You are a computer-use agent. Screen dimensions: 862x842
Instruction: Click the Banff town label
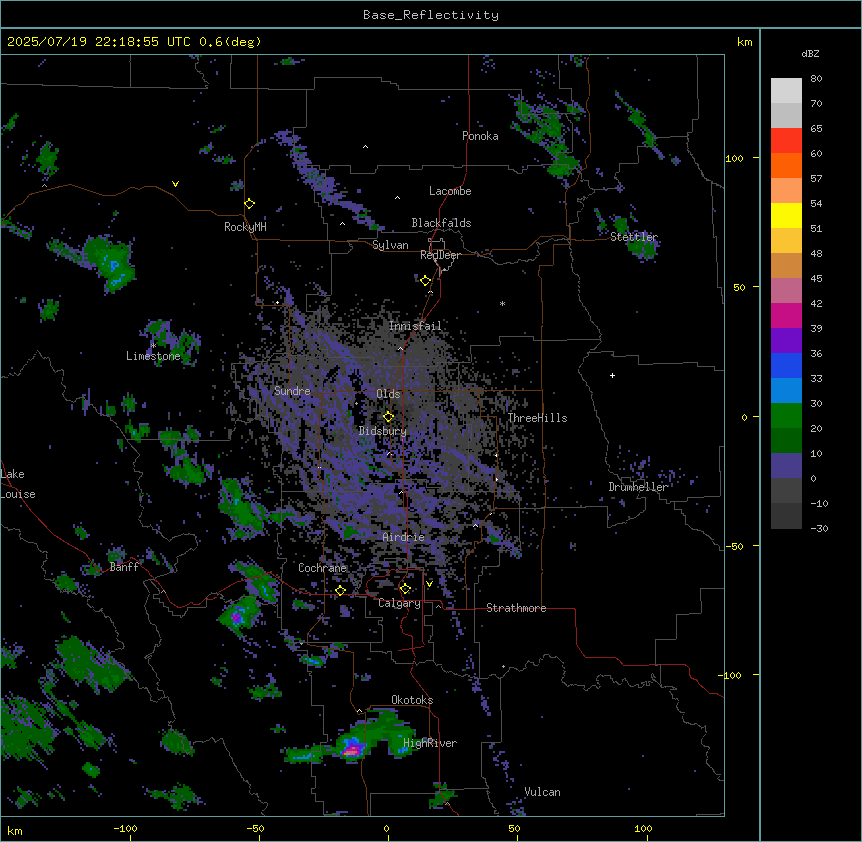(x=124, y=567)
